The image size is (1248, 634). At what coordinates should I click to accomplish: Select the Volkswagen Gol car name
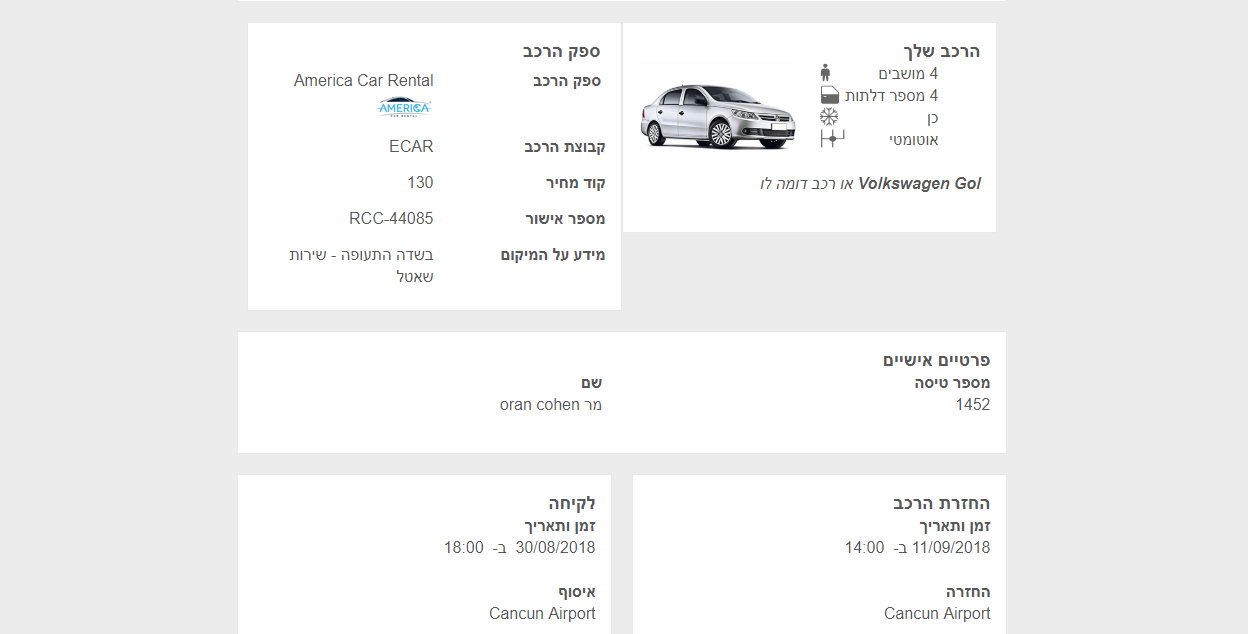click(920, 184)
